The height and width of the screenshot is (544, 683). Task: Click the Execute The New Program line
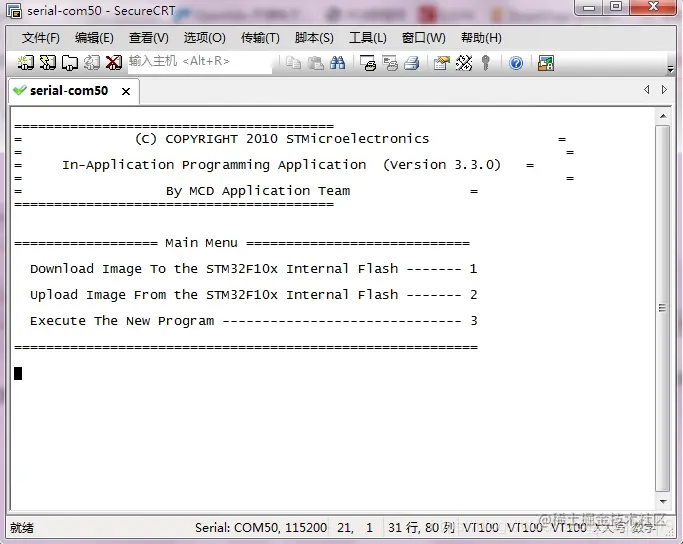tap(254, 321)
